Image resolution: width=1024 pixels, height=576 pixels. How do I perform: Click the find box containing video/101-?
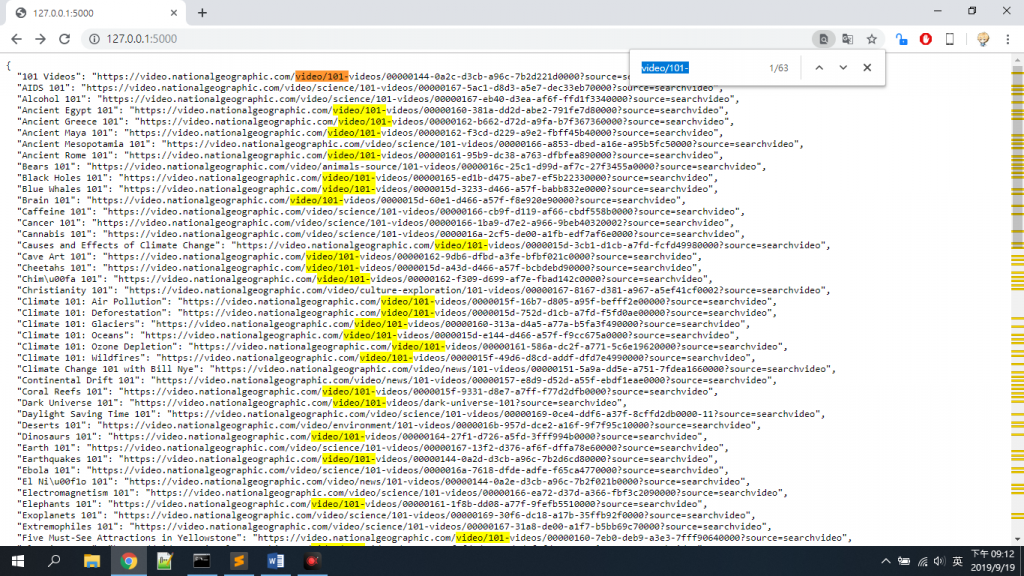(x=699, y=68)
